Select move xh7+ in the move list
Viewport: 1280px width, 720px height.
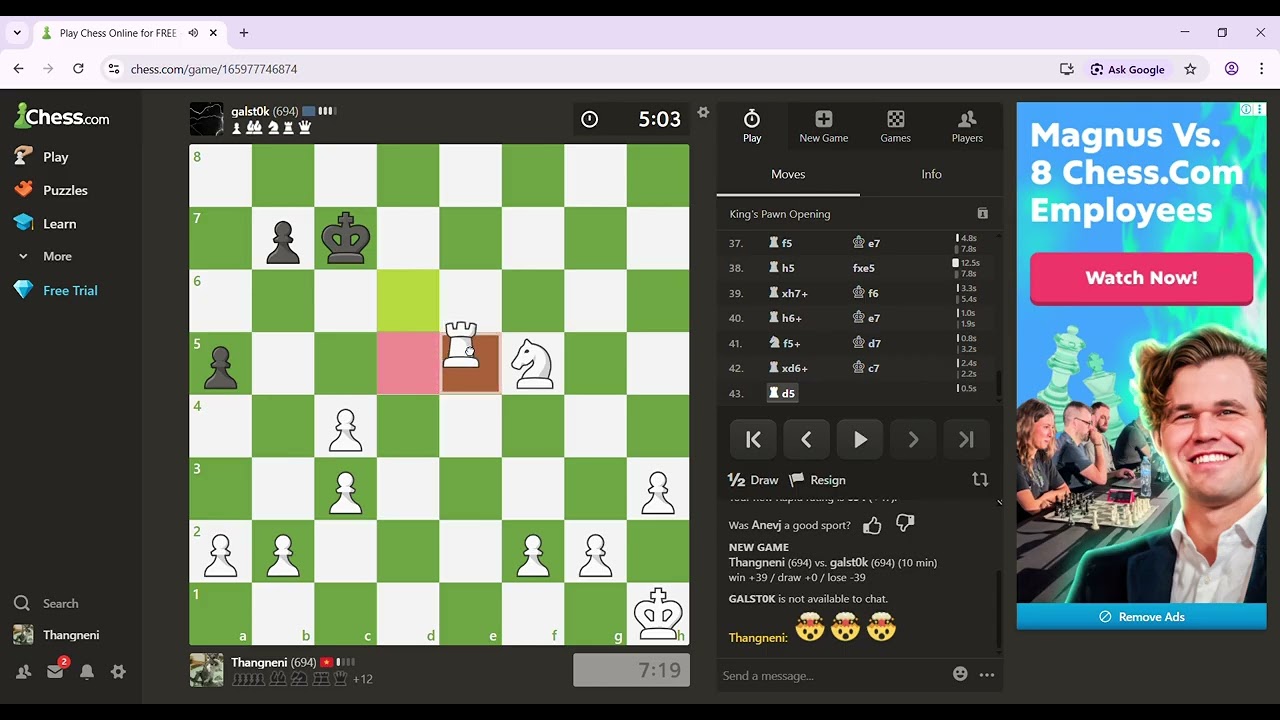[x=788, y=293]
